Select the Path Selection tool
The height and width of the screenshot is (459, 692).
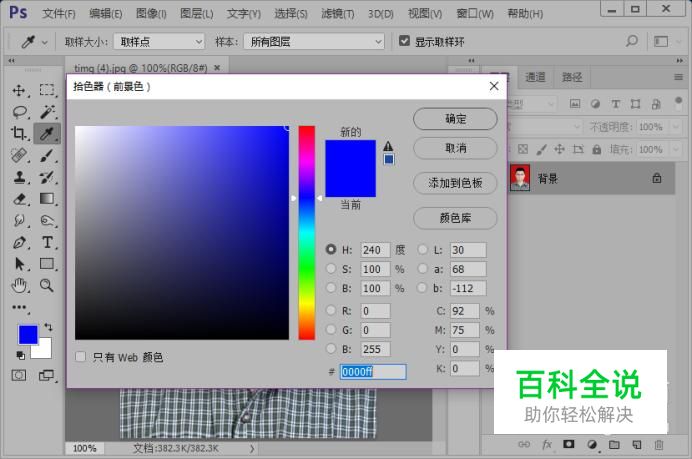19,264
